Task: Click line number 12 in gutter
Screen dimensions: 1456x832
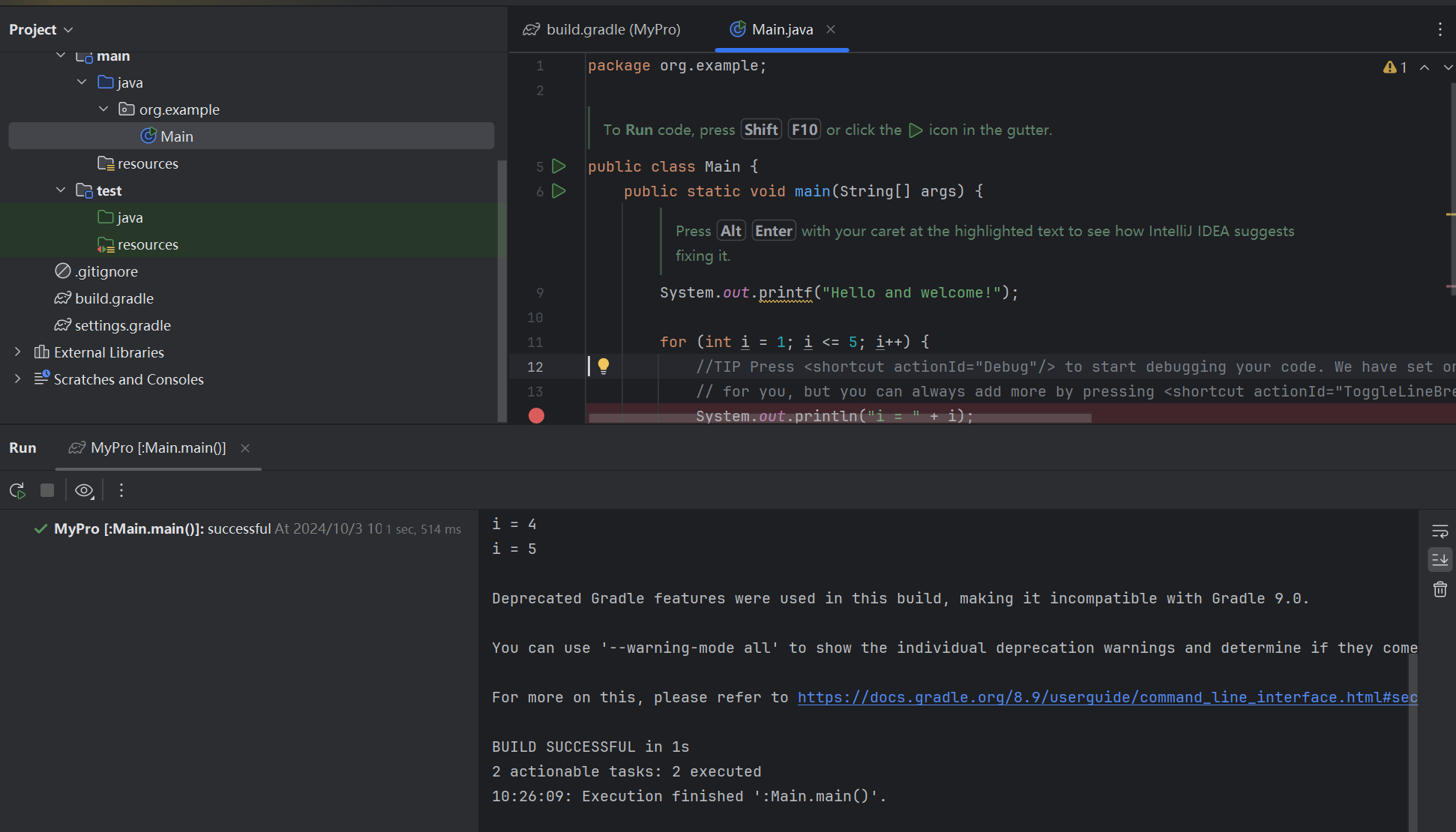Action: (x=535, y=367)
